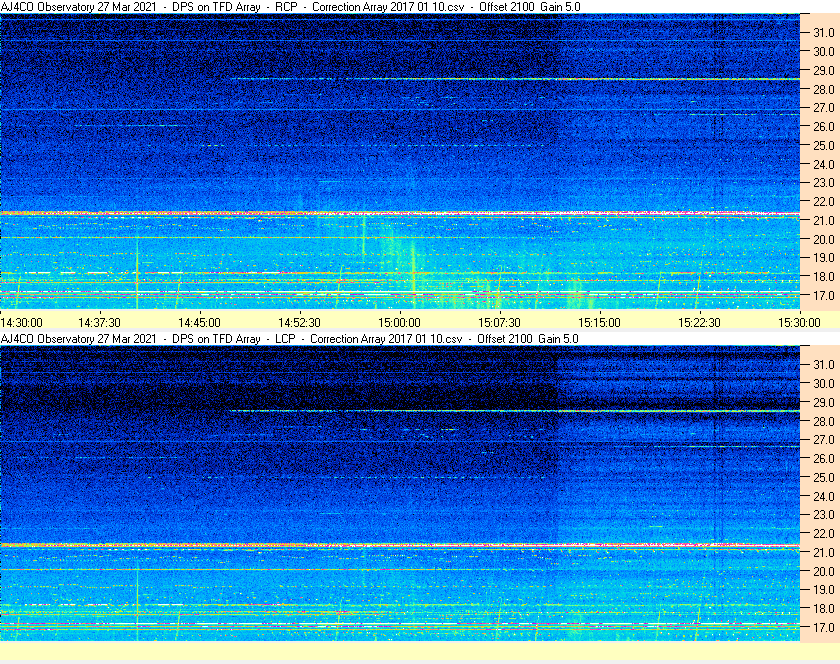Click the 21.0 frequency label in RCP panel
The image size is (840, 664).
pyautogui.click(x=824, y=220)
